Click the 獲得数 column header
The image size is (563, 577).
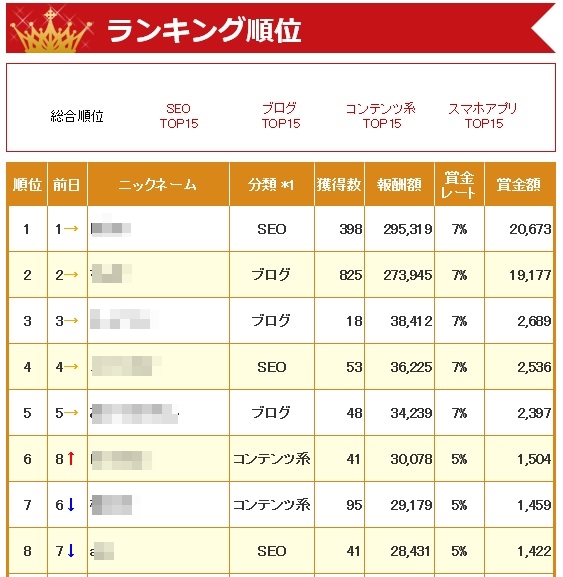339,184
